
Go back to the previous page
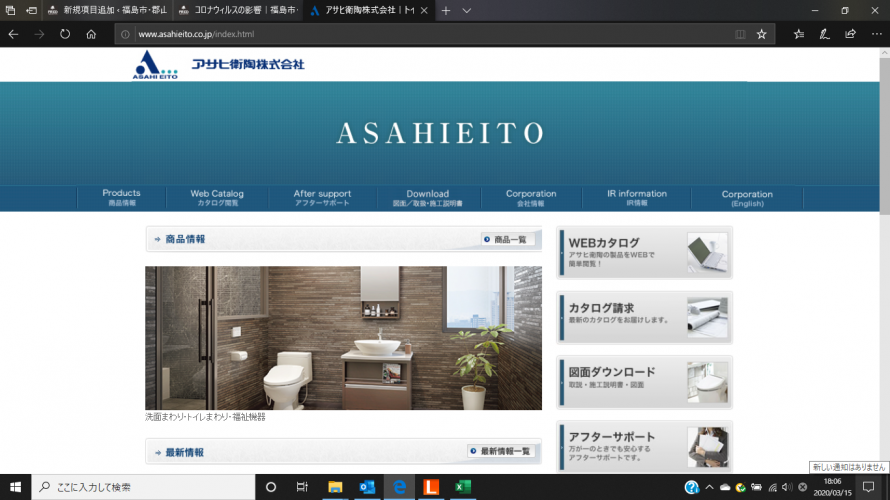[x=13, y=34]
